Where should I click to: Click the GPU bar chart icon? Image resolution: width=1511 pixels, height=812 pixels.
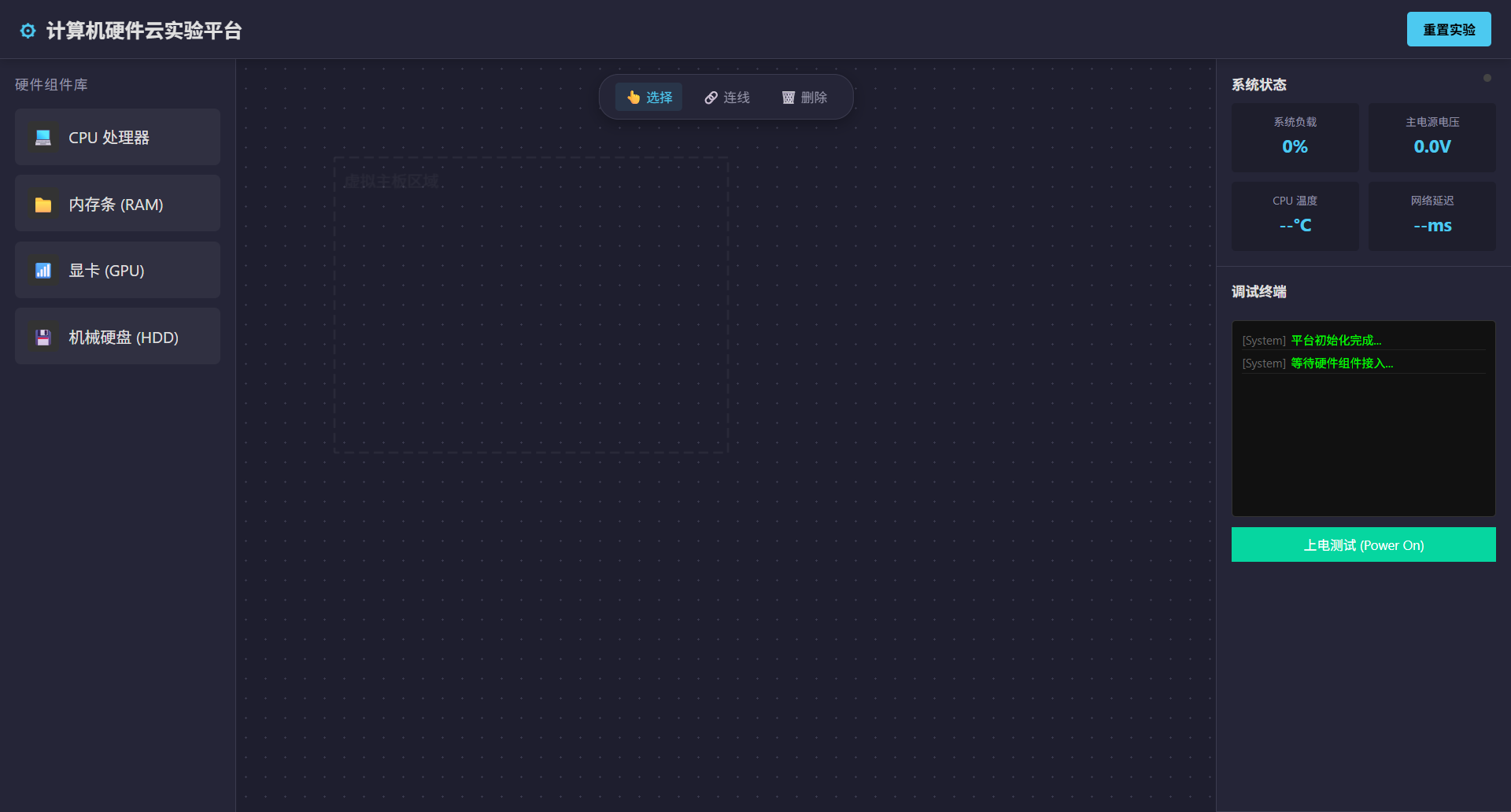(x=43, y=271)
